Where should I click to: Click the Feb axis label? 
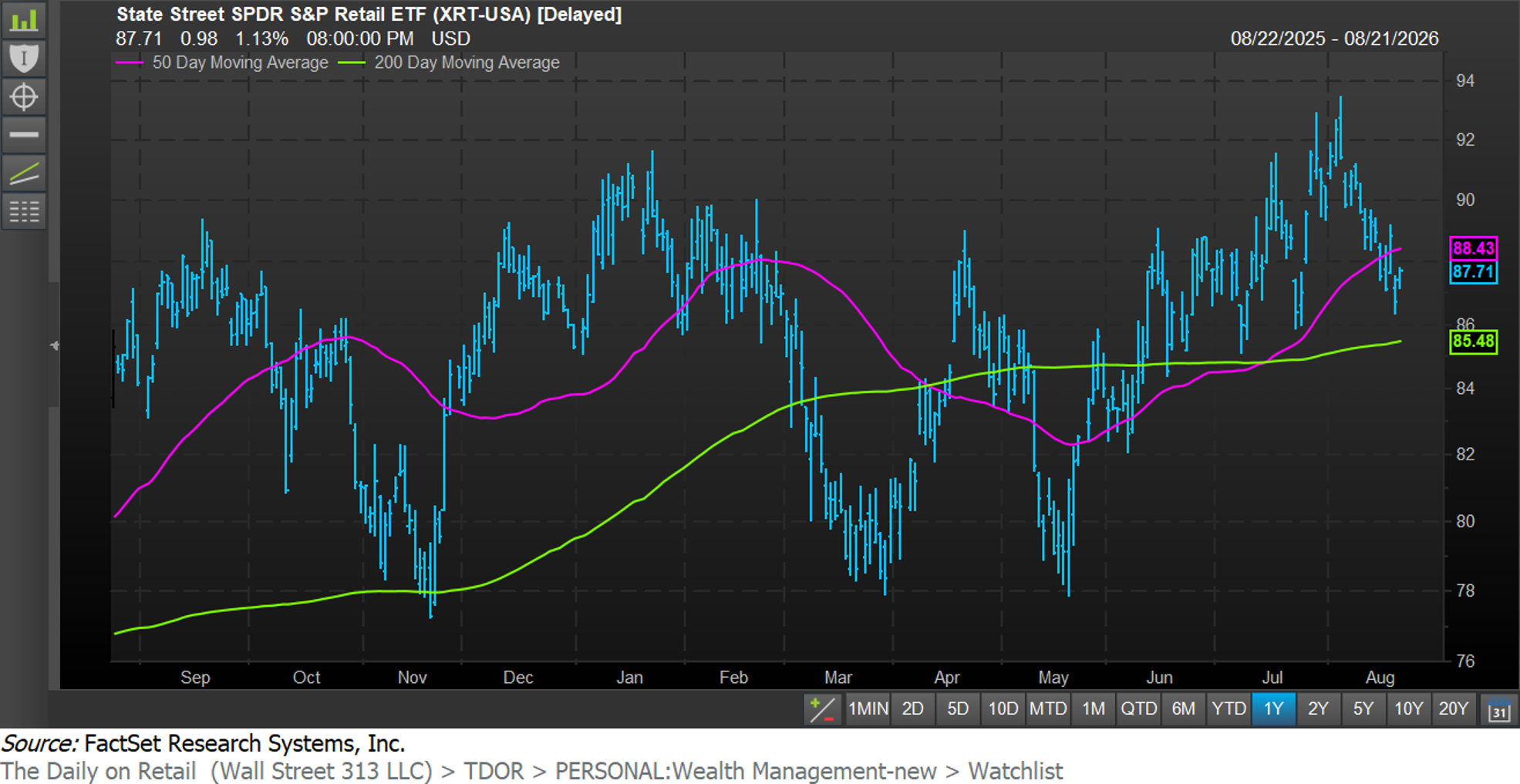733,677
